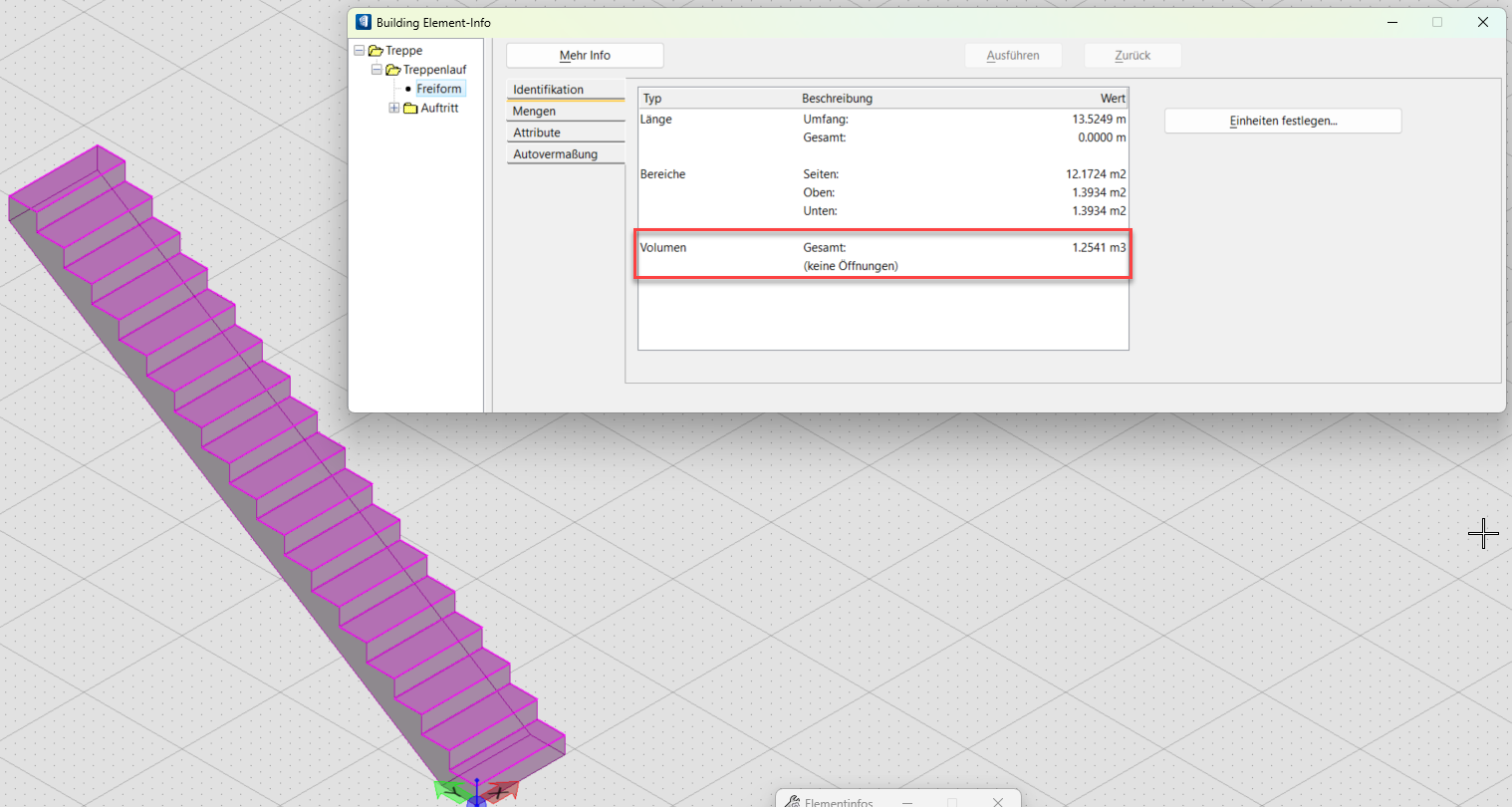Viewport: 1512px width, 807px height.
Task: Click the Mehr Info button
Action: [585, 56]
